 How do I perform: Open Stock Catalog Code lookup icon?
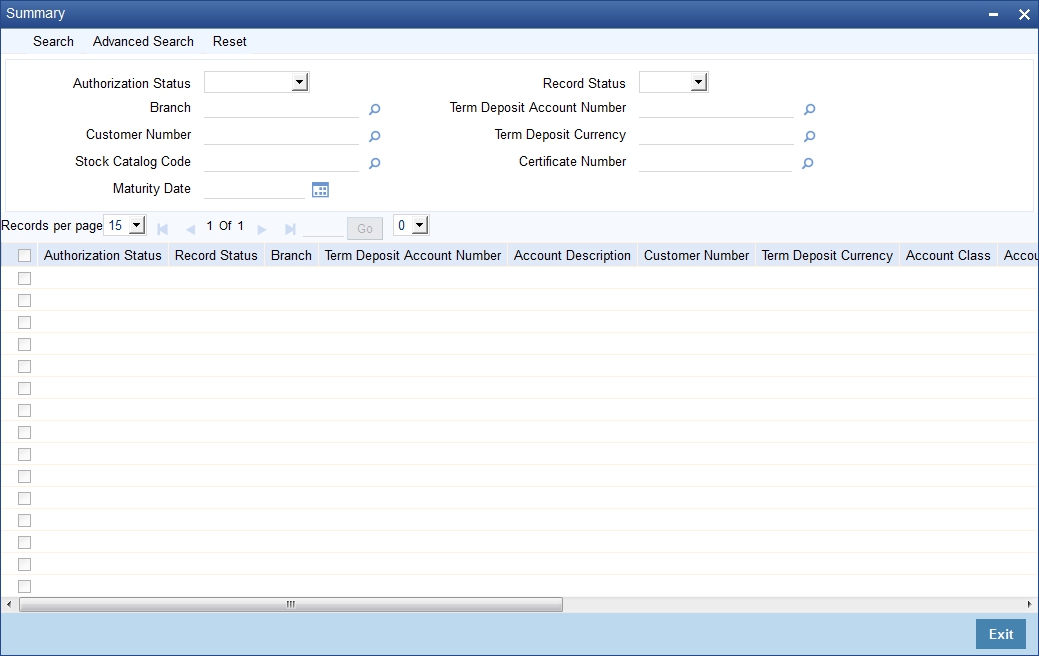click(x=374, y=164)
